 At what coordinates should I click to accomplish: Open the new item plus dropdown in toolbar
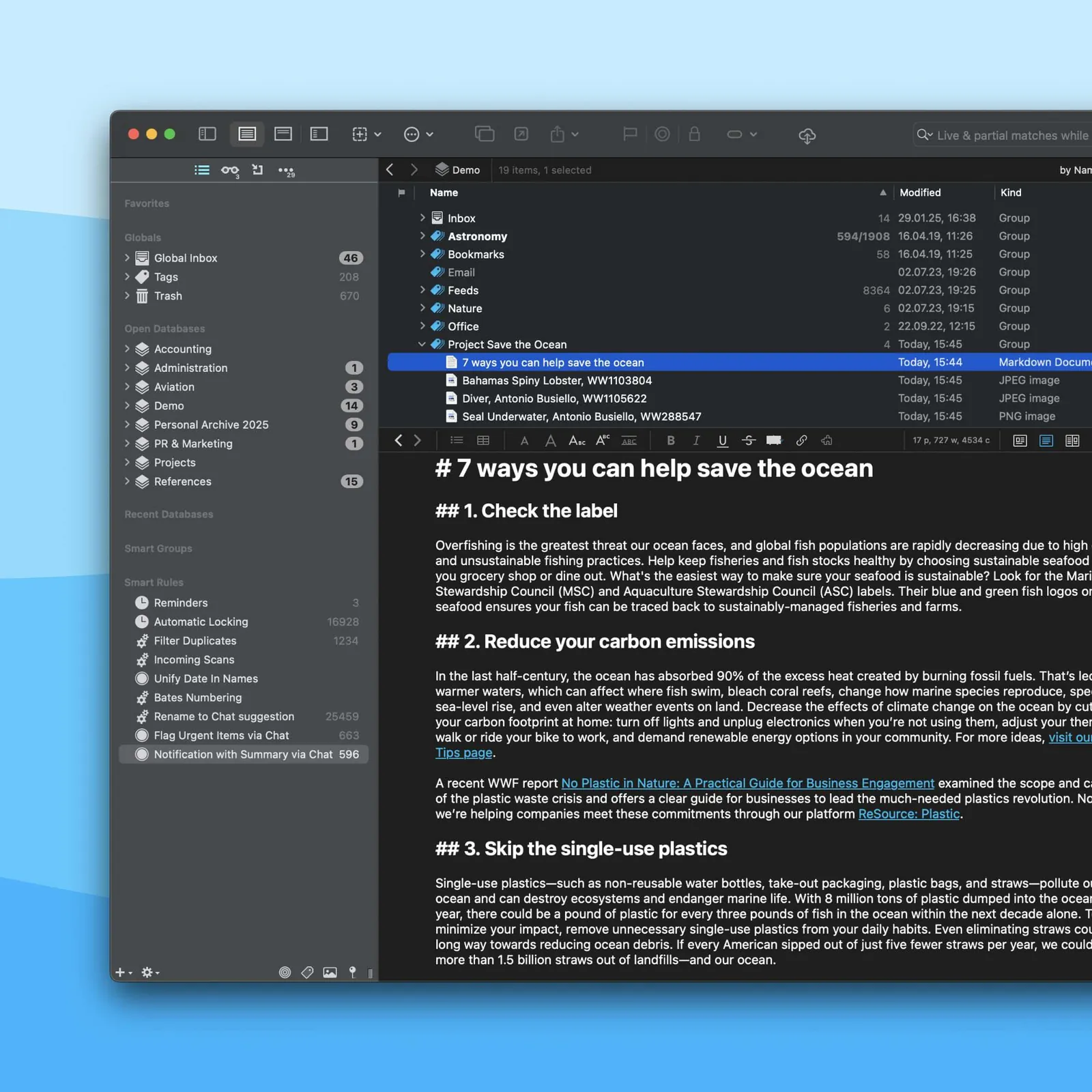367,134
